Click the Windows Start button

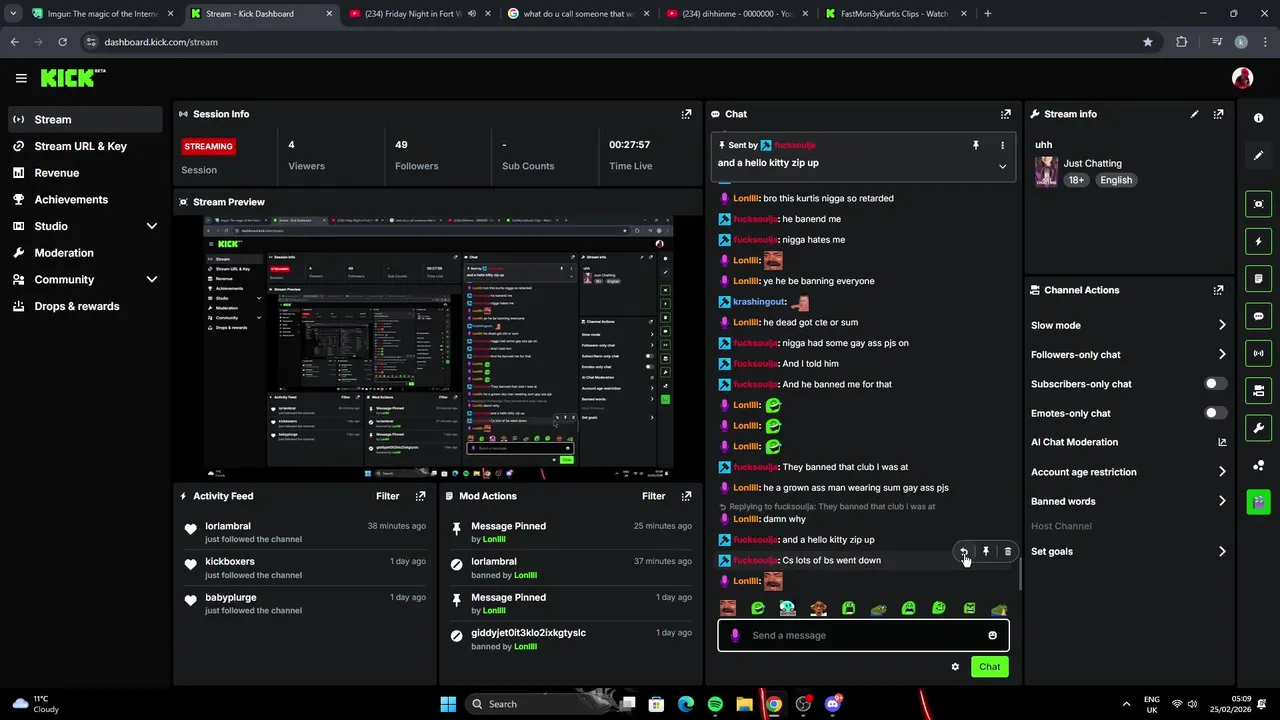pyautogui.click(x=448, y=704)
